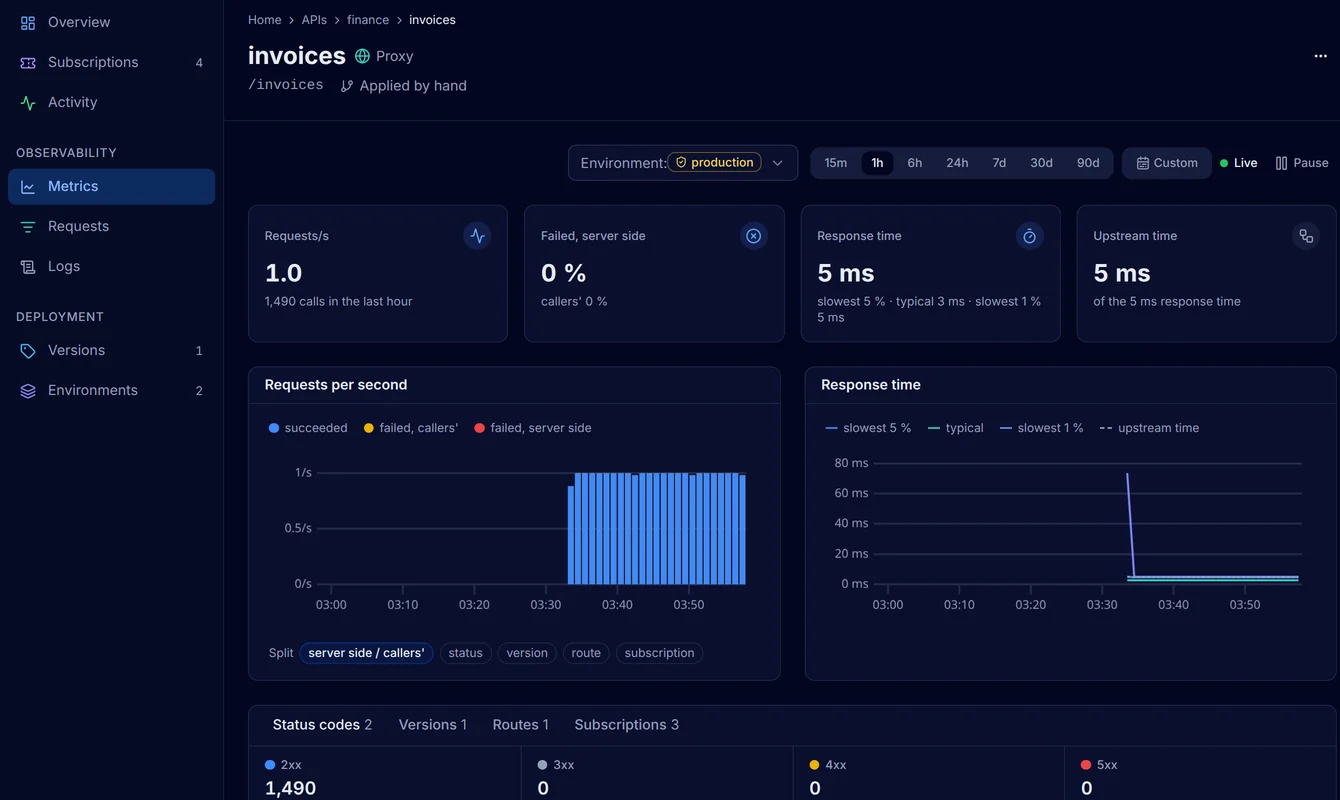1340x800 pixels.
Task: Toggle the failed, server side legend swatch
Action: click(x=480, y=428)
